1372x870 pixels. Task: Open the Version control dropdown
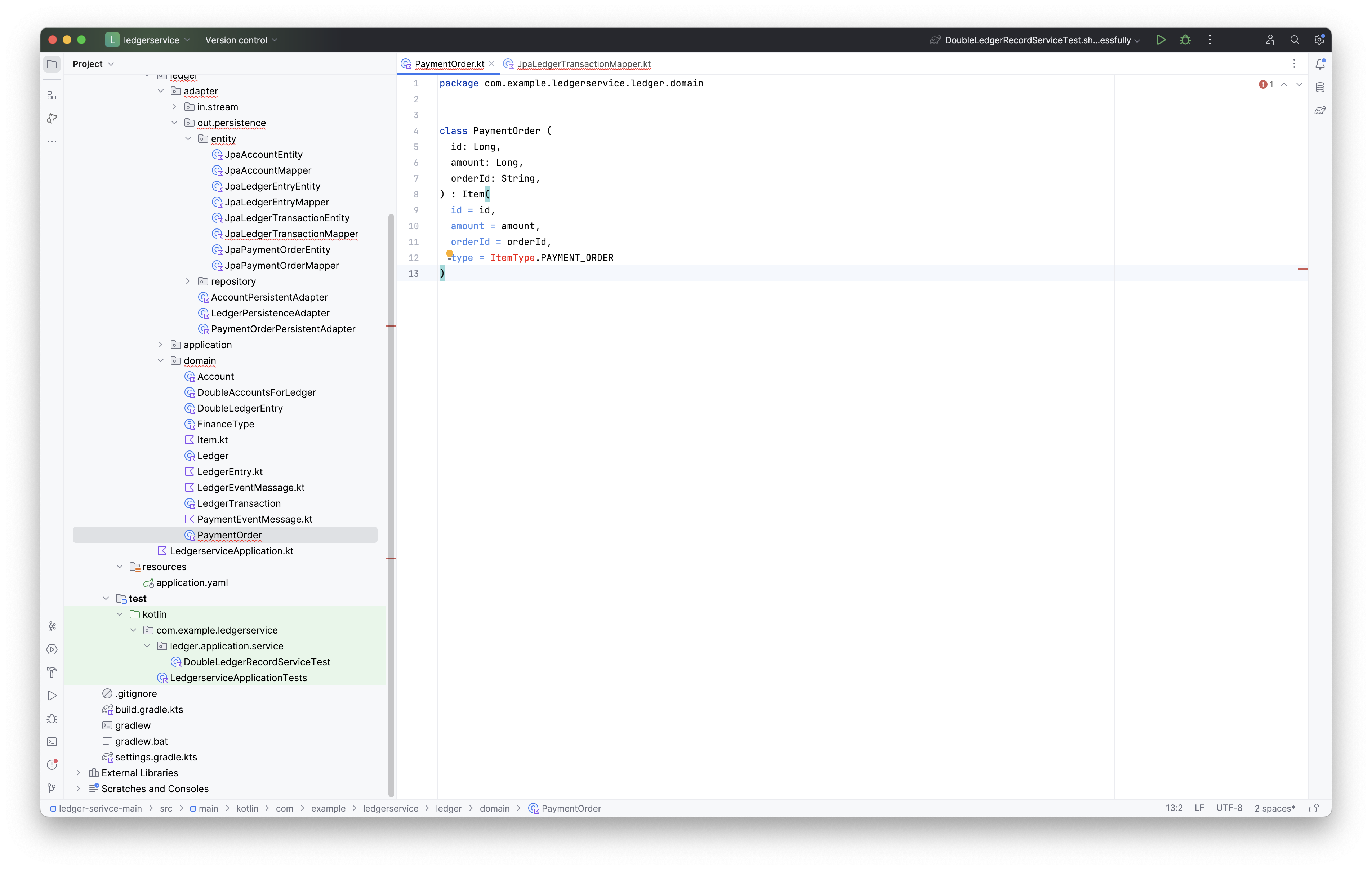(x=241, y=40)
